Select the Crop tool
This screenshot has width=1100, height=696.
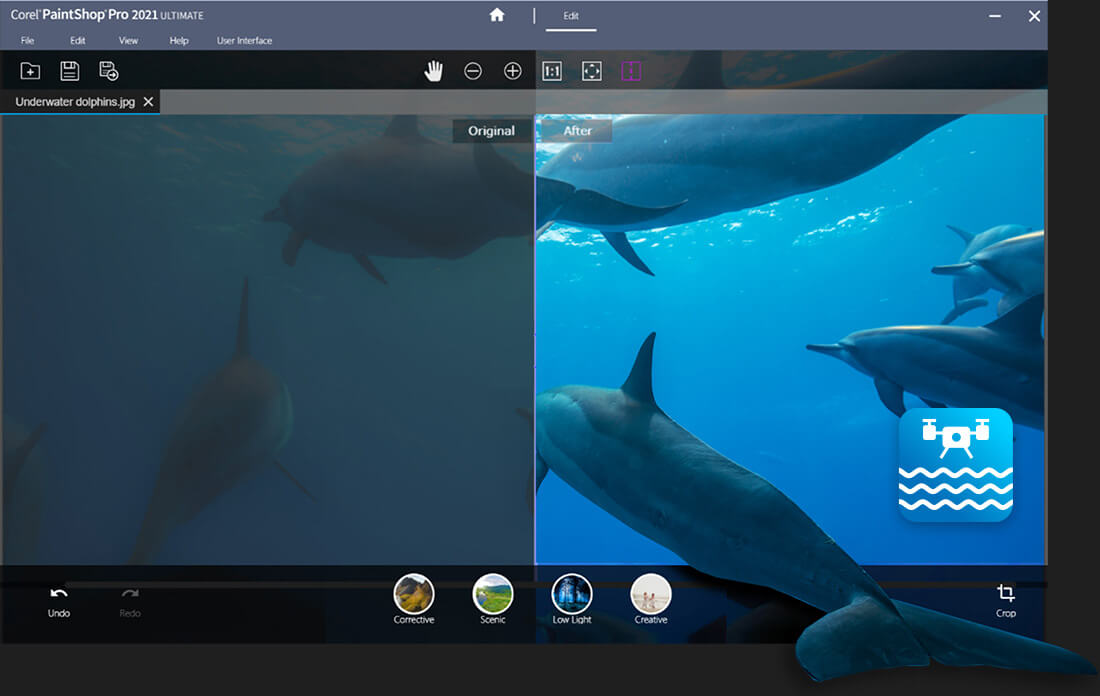(1006, 599)
